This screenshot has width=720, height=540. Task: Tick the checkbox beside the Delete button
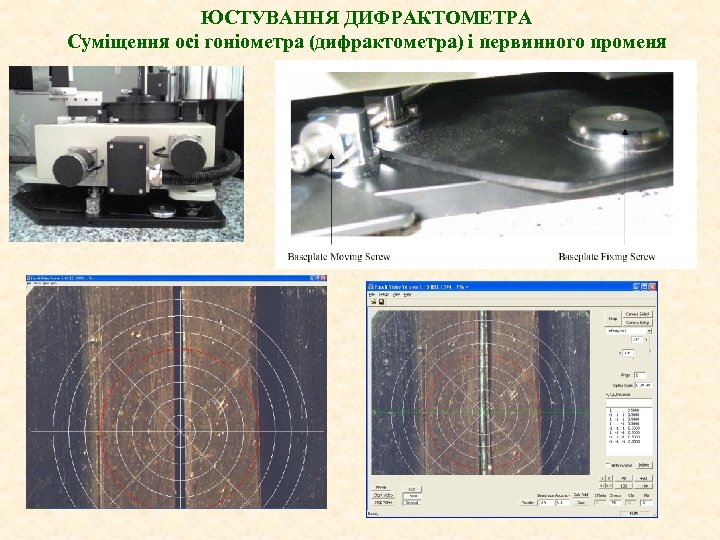608,465
